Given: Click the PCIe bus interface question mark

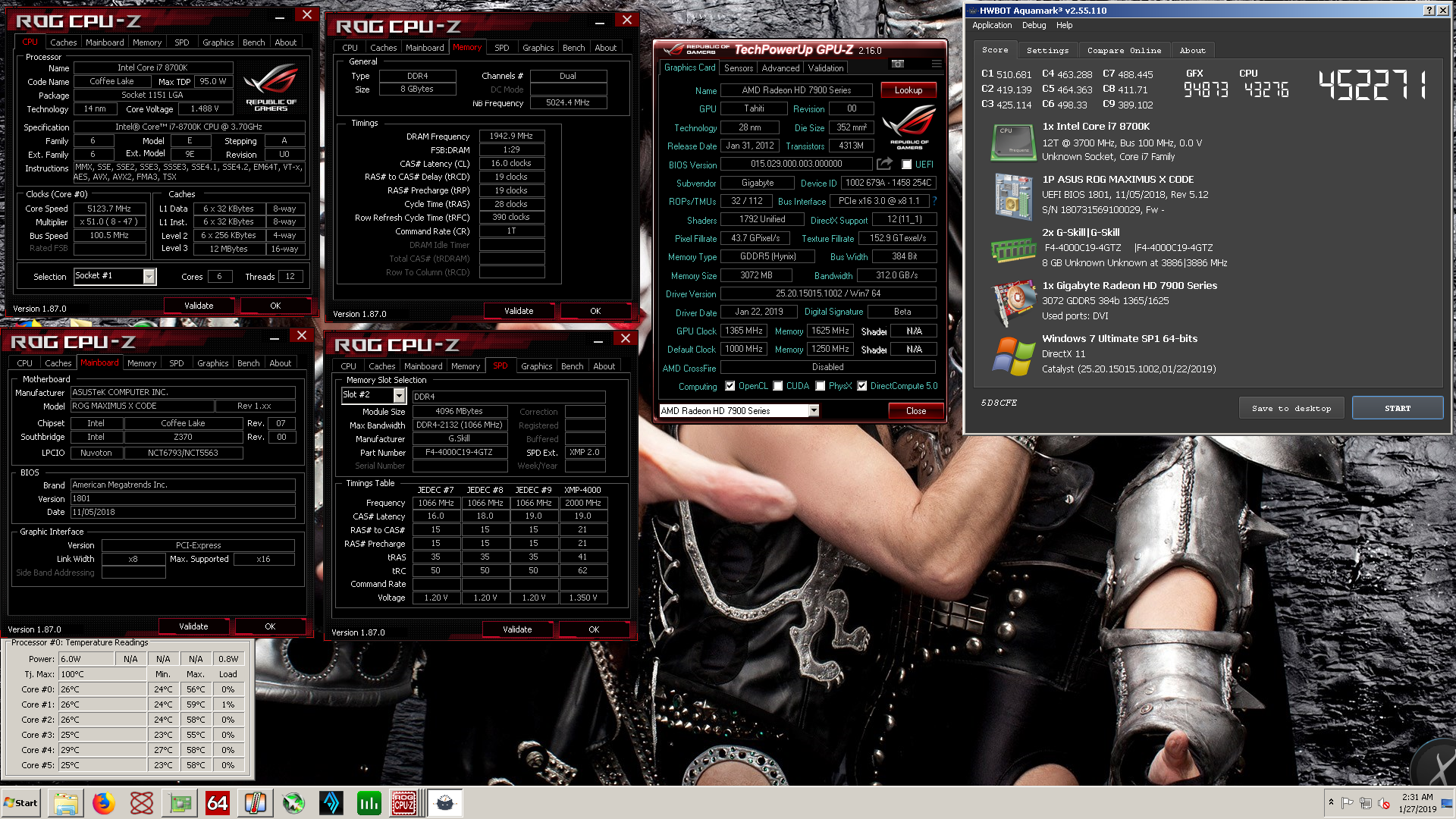Looking at the screenshot, I should (x=934, y=201).
